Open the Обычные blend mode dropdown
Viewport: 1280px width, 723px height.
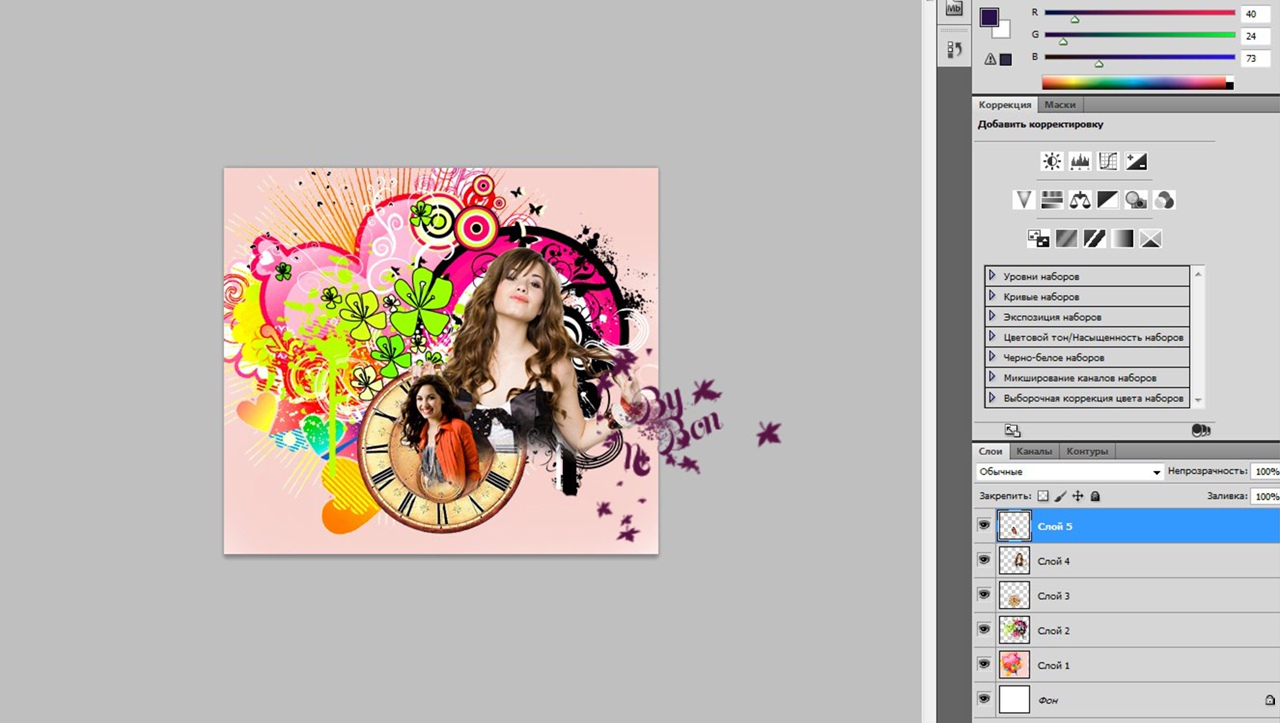(x=1069, y=471)
